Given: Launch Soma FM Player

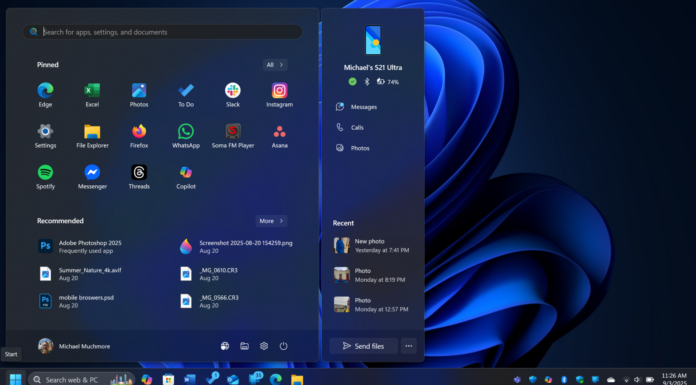Looking at the screenshot, I should point(233,135).
